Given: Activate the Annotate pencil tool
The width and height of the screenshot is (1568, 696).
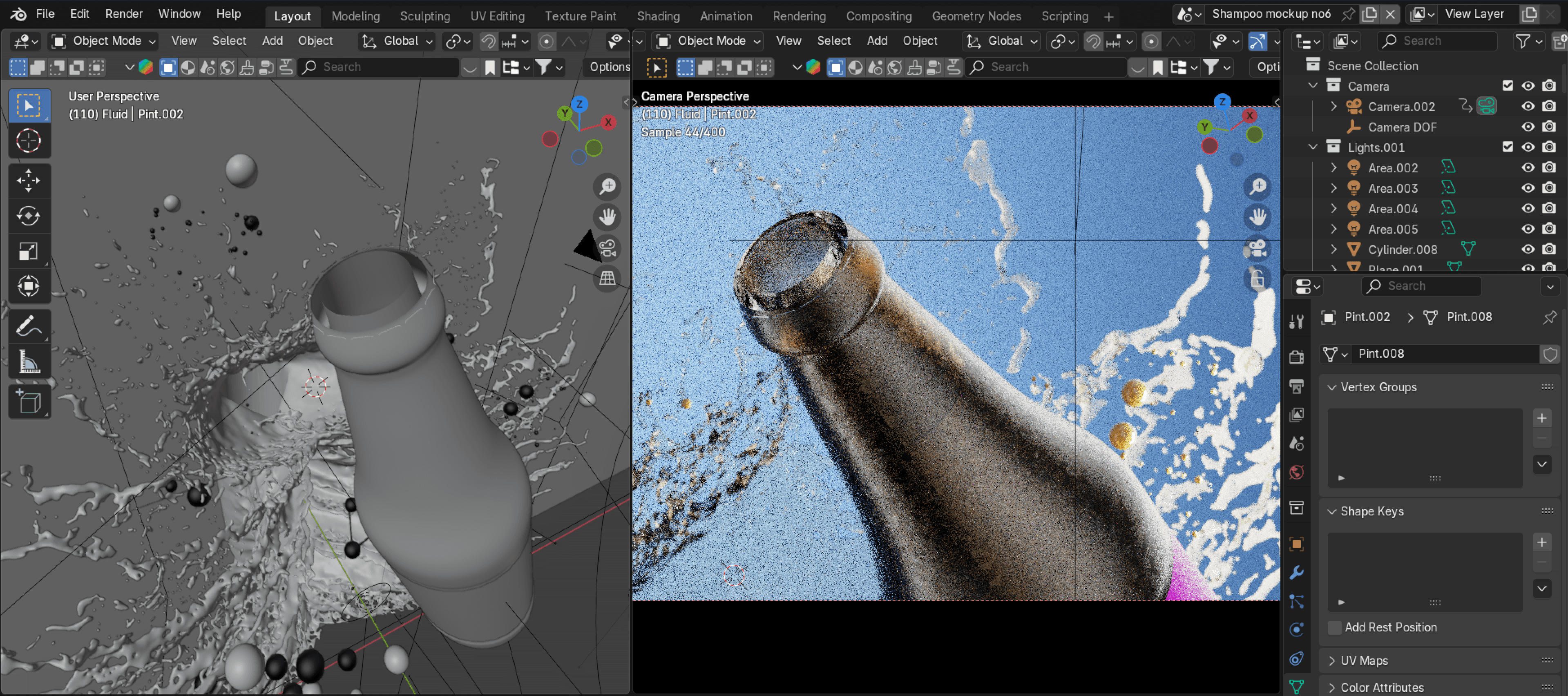Looking at the screenshot, I should pyautogui.click(x=28, y=327).
